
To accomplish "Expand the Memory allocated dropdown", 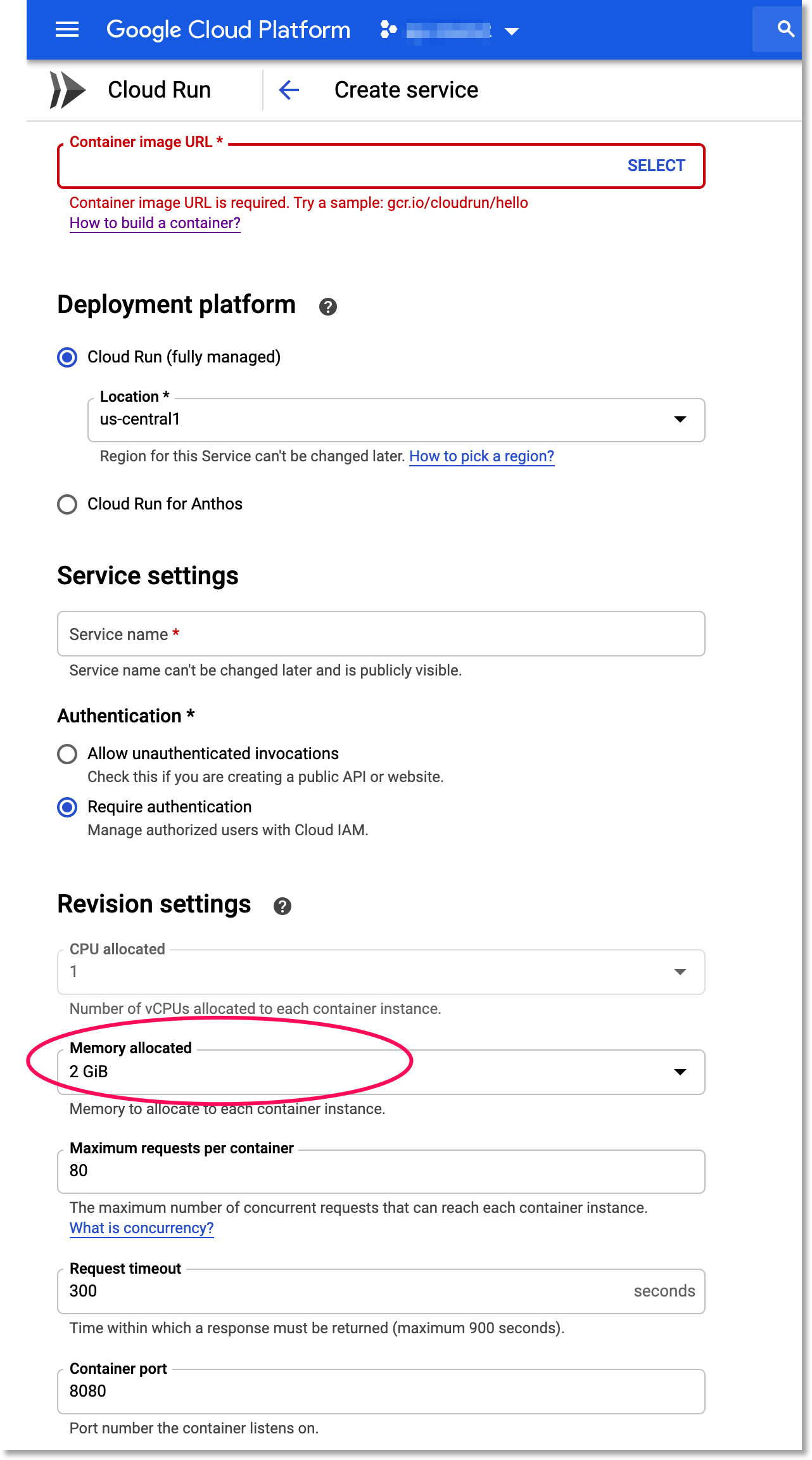I will [381, 1072].
